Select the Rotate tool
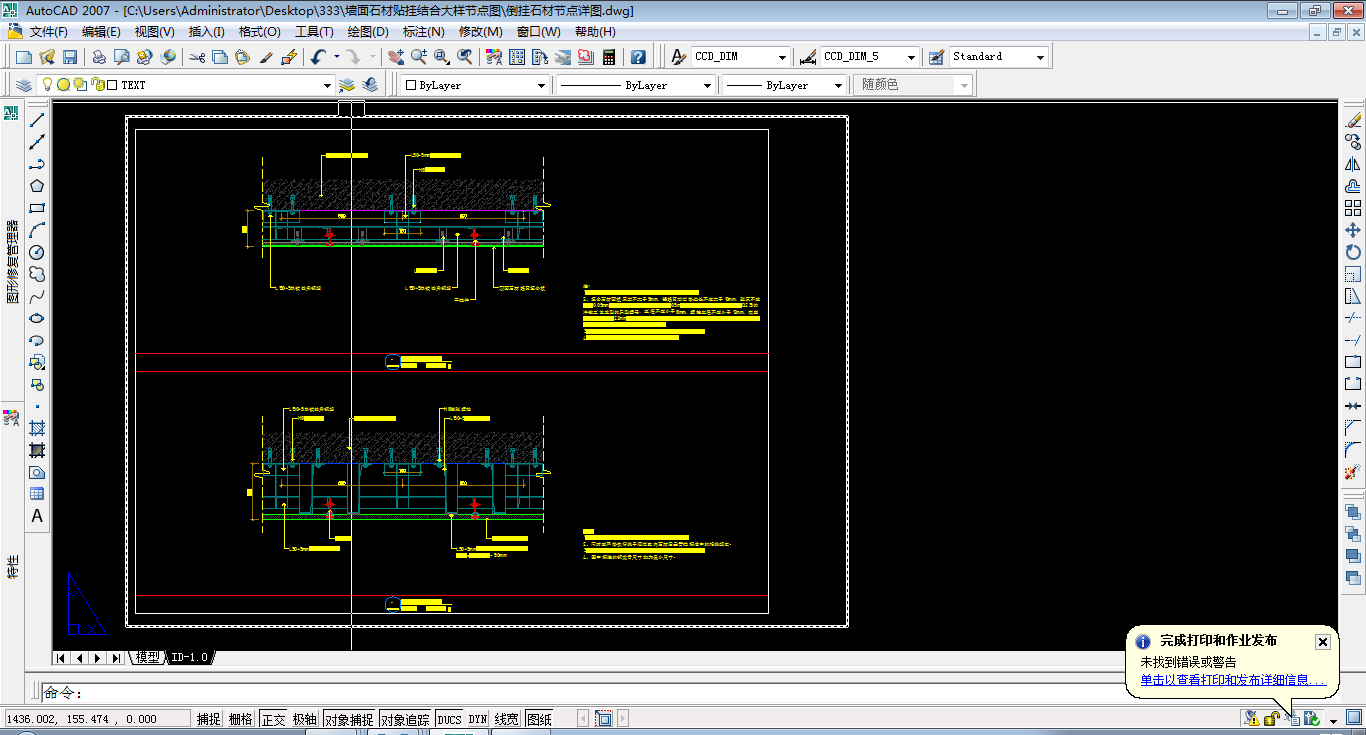 [x=1353, y=252]
